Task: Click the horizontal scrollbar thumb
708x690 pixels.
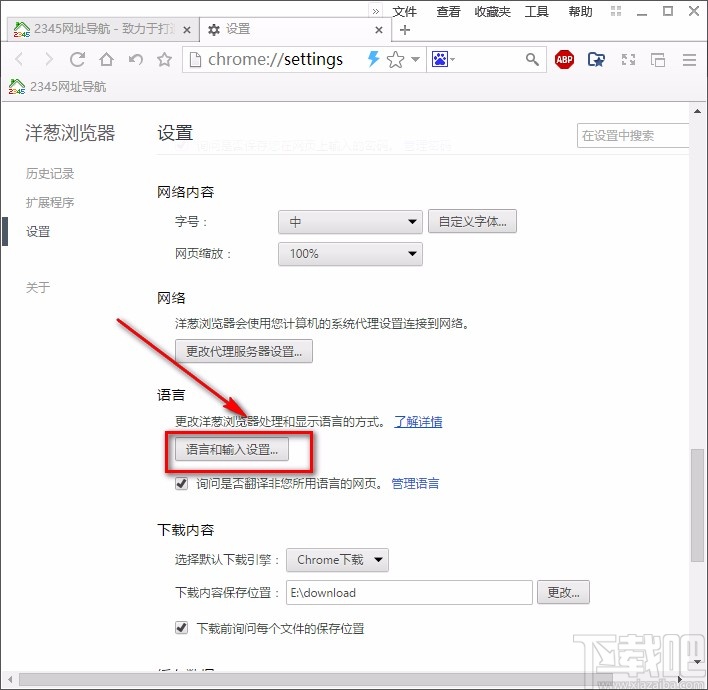Action: [x=316, y=679]
